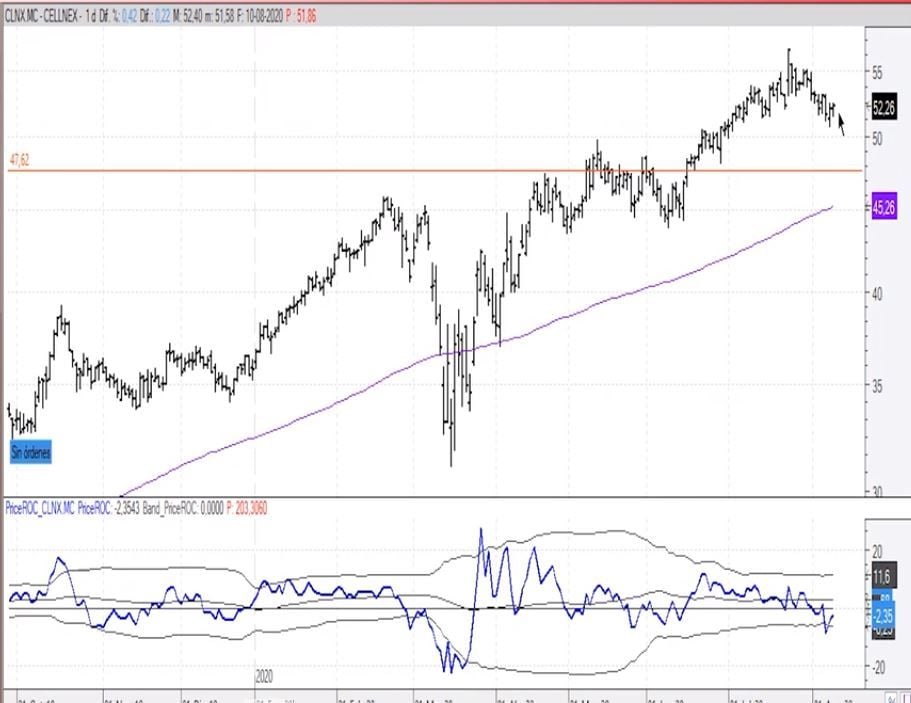Click the orange 47,62 level label
This screenshot has height=703, width=911.
[x=20, y=160]
